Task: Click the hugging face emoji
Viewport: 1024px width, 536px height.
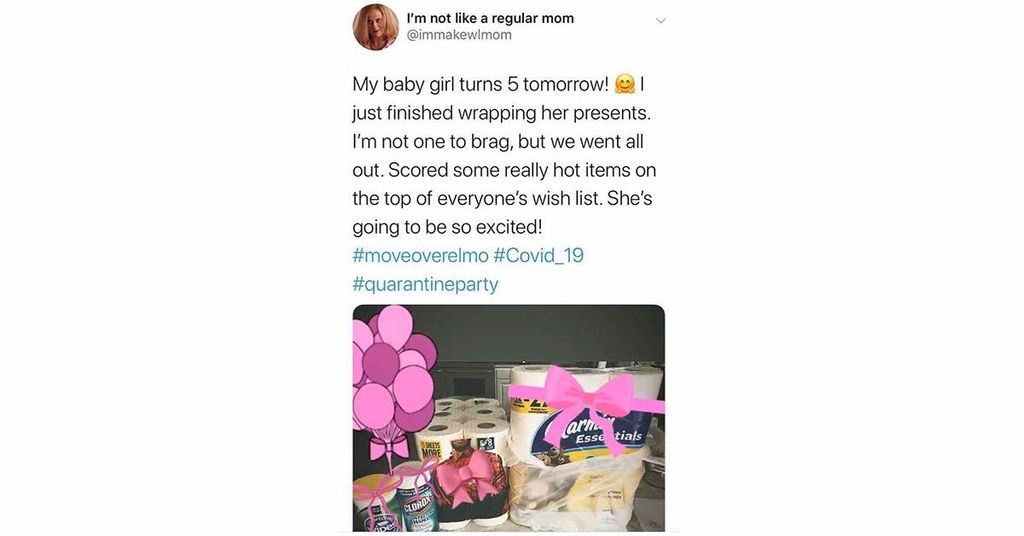Action: click(625, 85)
